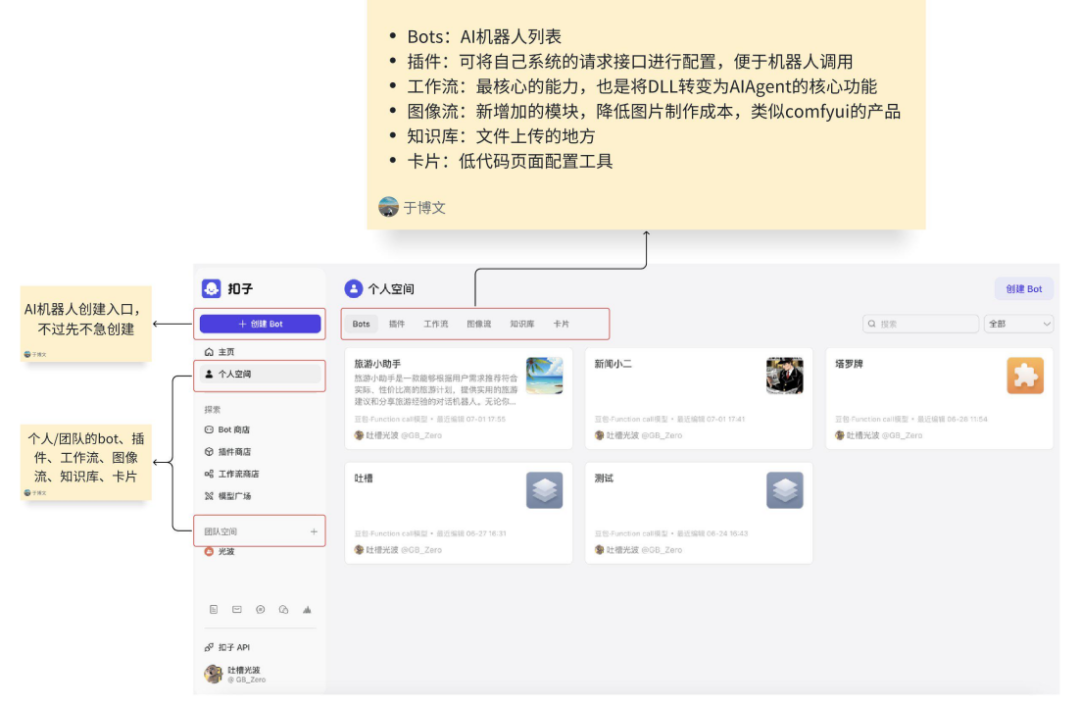Image resolution: width=1080 pixels, height=706 pixels.
Task: Click the 扣子 logo icon
Action: [211, 289]
